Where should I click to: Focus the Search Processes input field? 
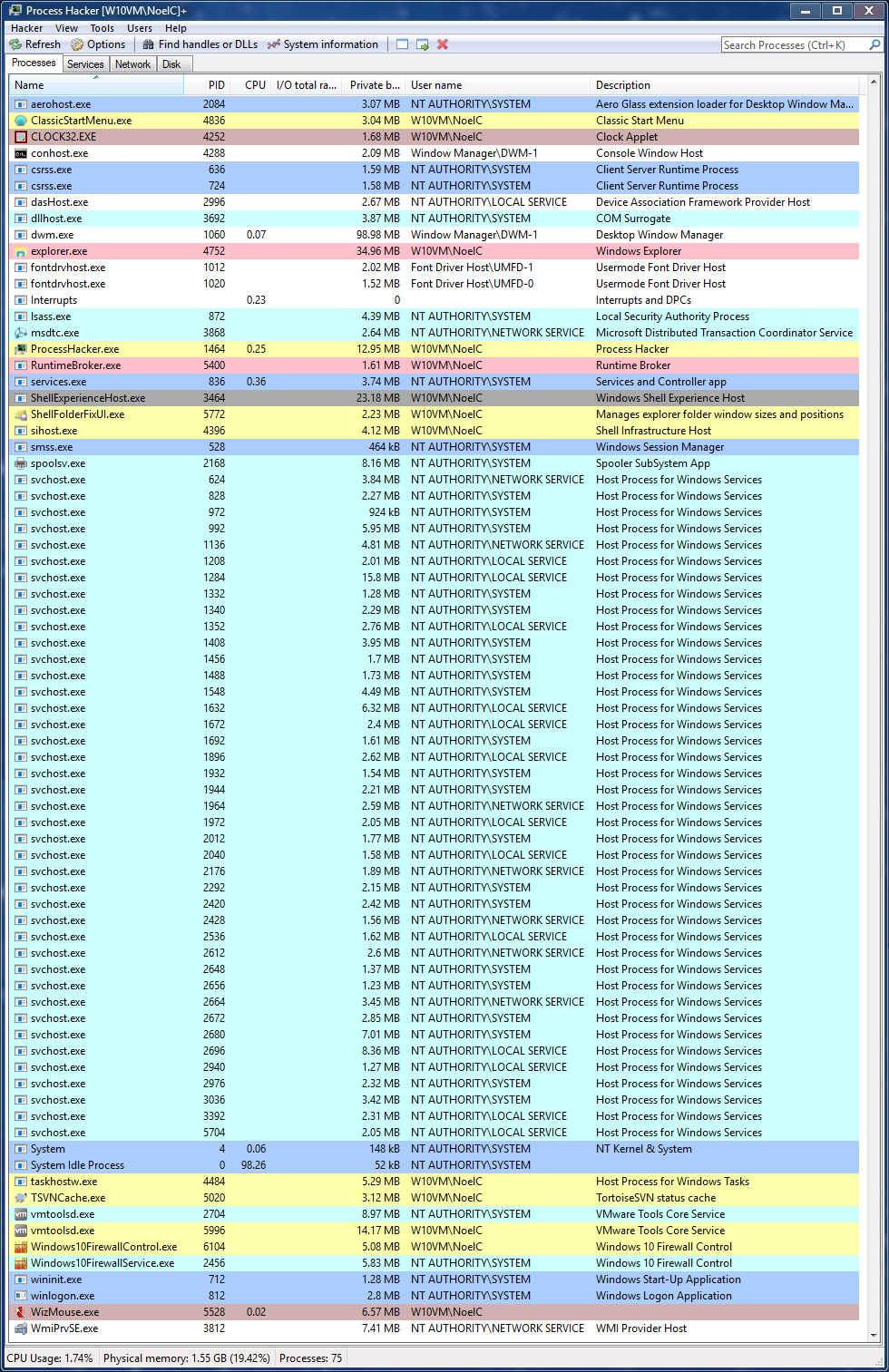[795, 44]
